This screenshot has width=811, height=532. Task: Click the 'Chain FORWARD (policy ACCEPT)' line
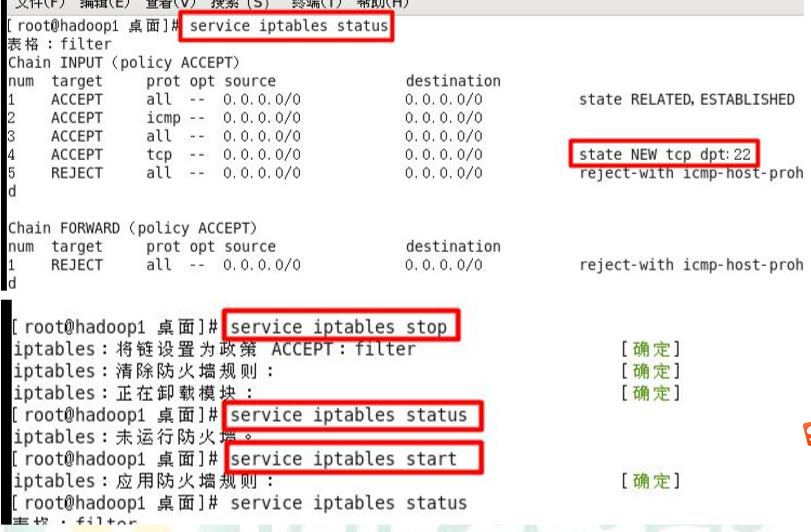point(132,228)
